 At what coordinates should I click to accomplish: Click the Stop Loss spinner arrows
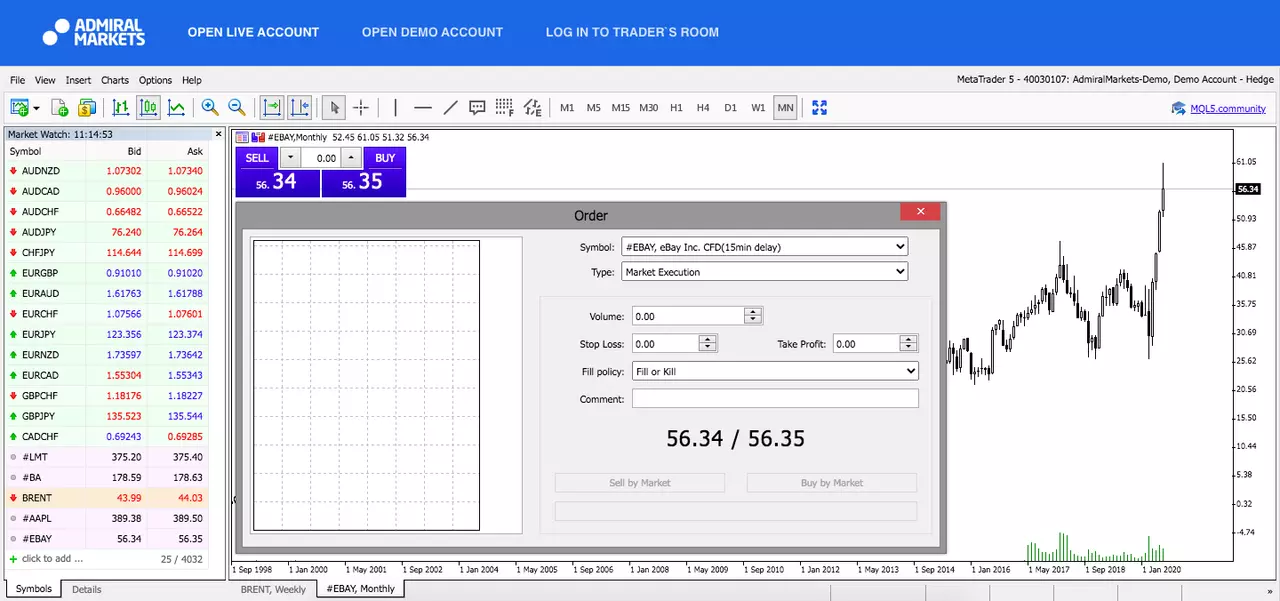point(708,344)
